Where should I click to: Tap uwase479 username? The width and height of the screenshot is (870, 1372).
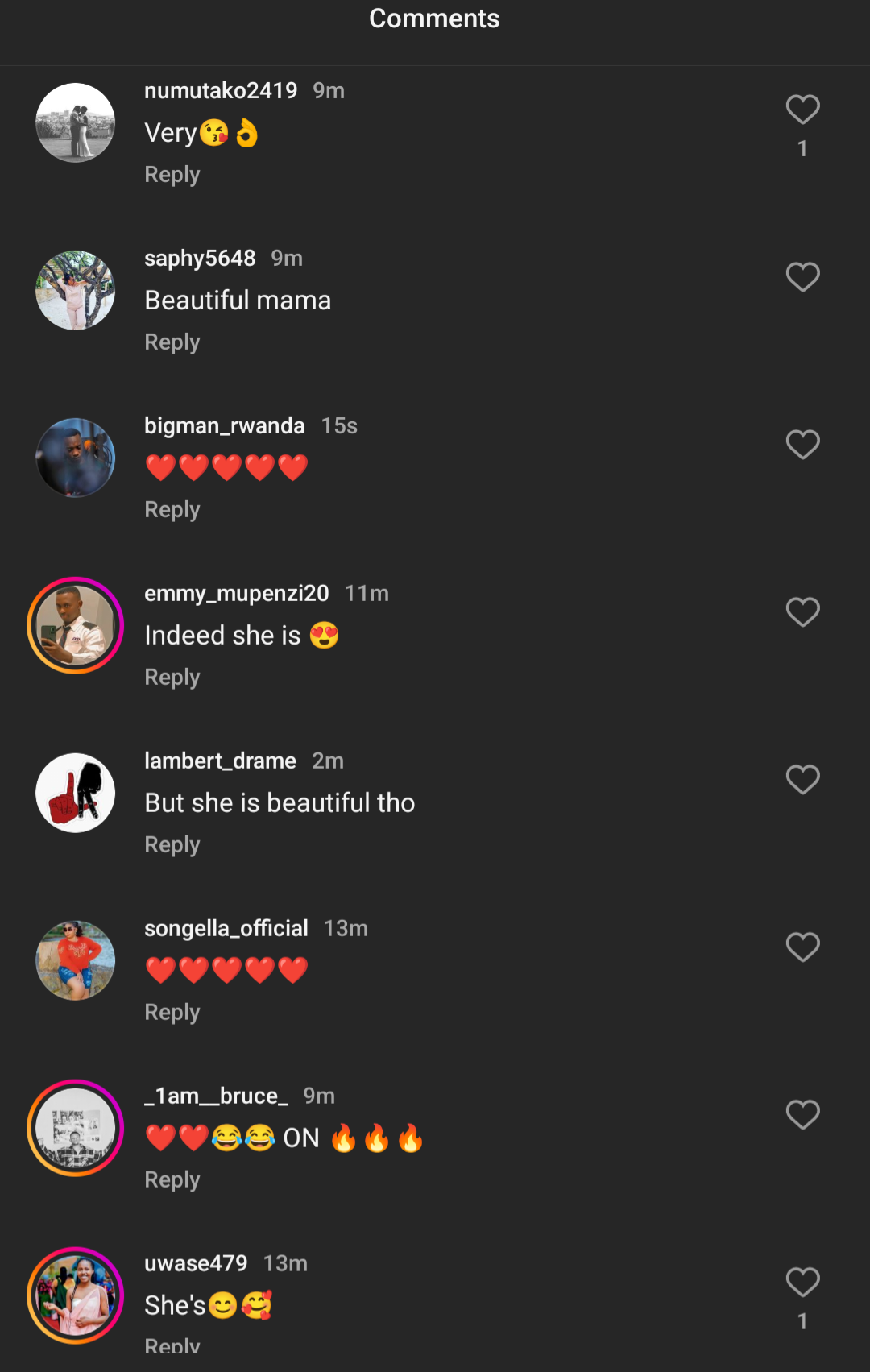[x=196, y=1263]
